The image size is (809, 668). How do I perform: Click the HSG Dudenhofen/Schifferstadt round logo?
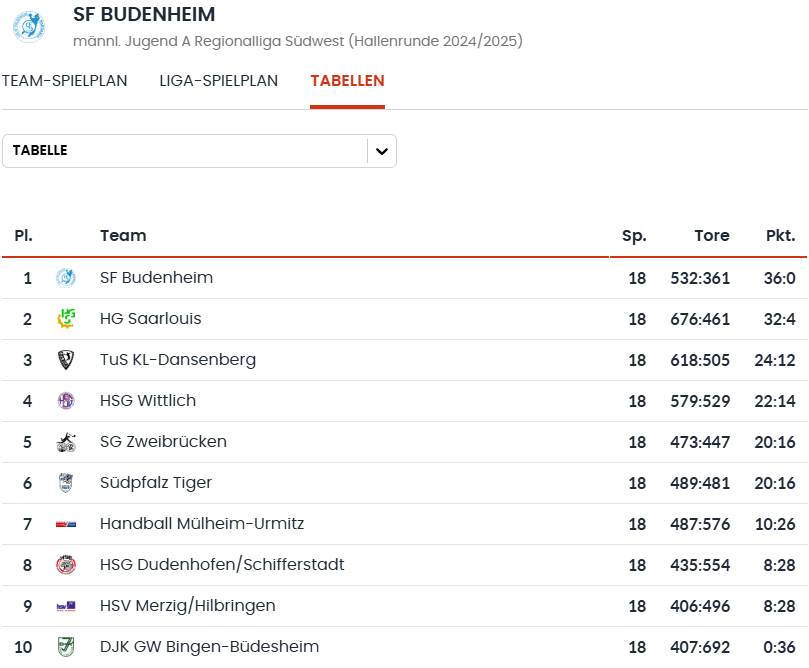pyautogui.click(x=66, y=565)
